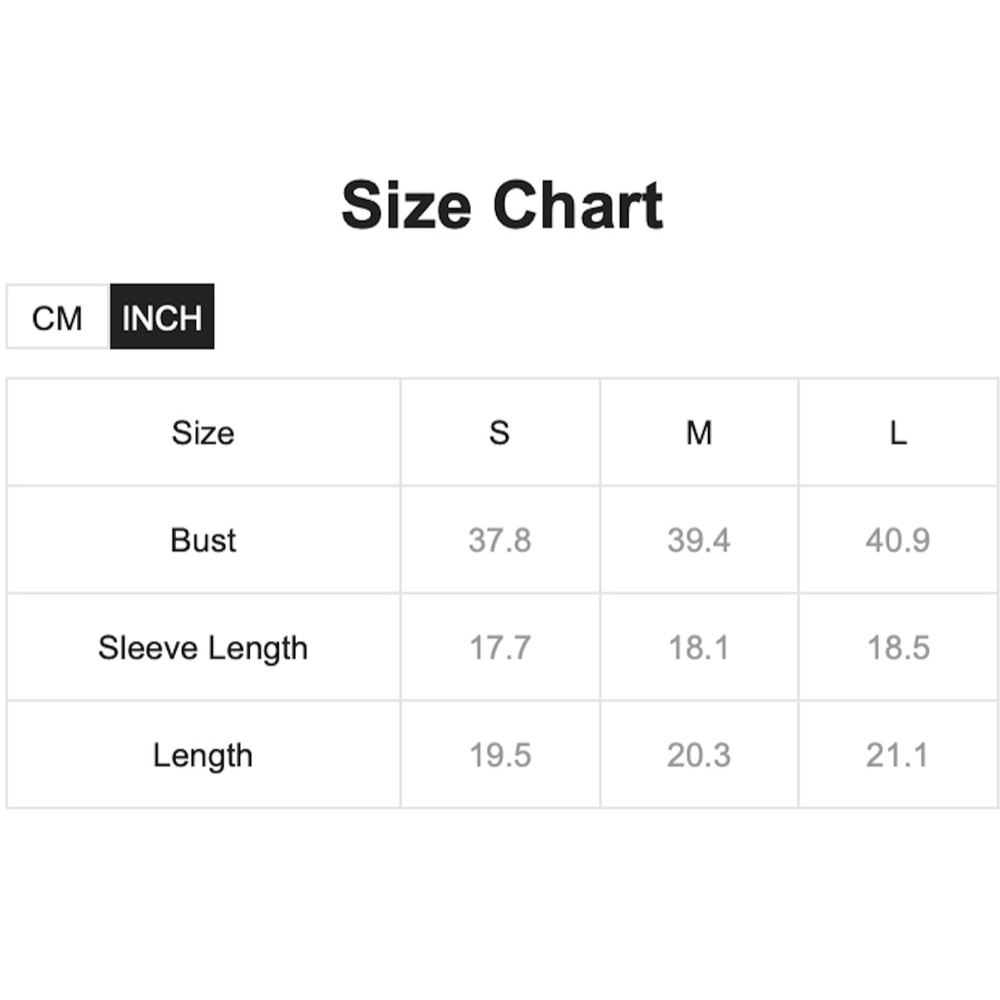Viewport: 1000px width, 1000px height.
Task: Click the 19.5 length value
Action: 500,755
